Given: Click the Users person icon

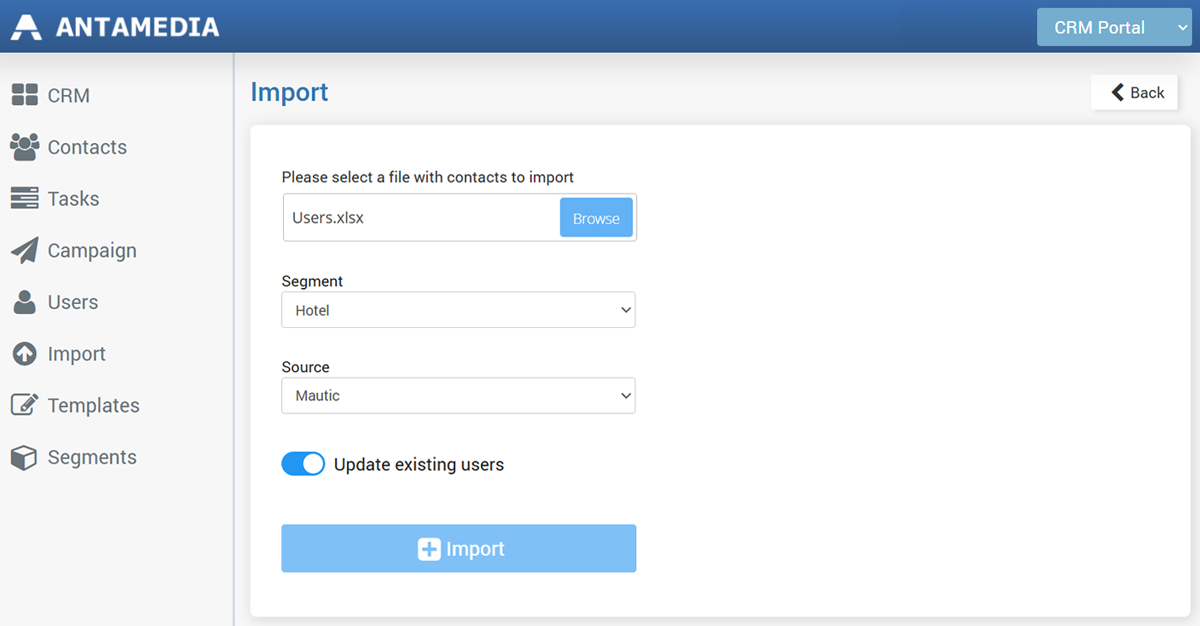Looking at the screenshot, I should pos(24,302).
